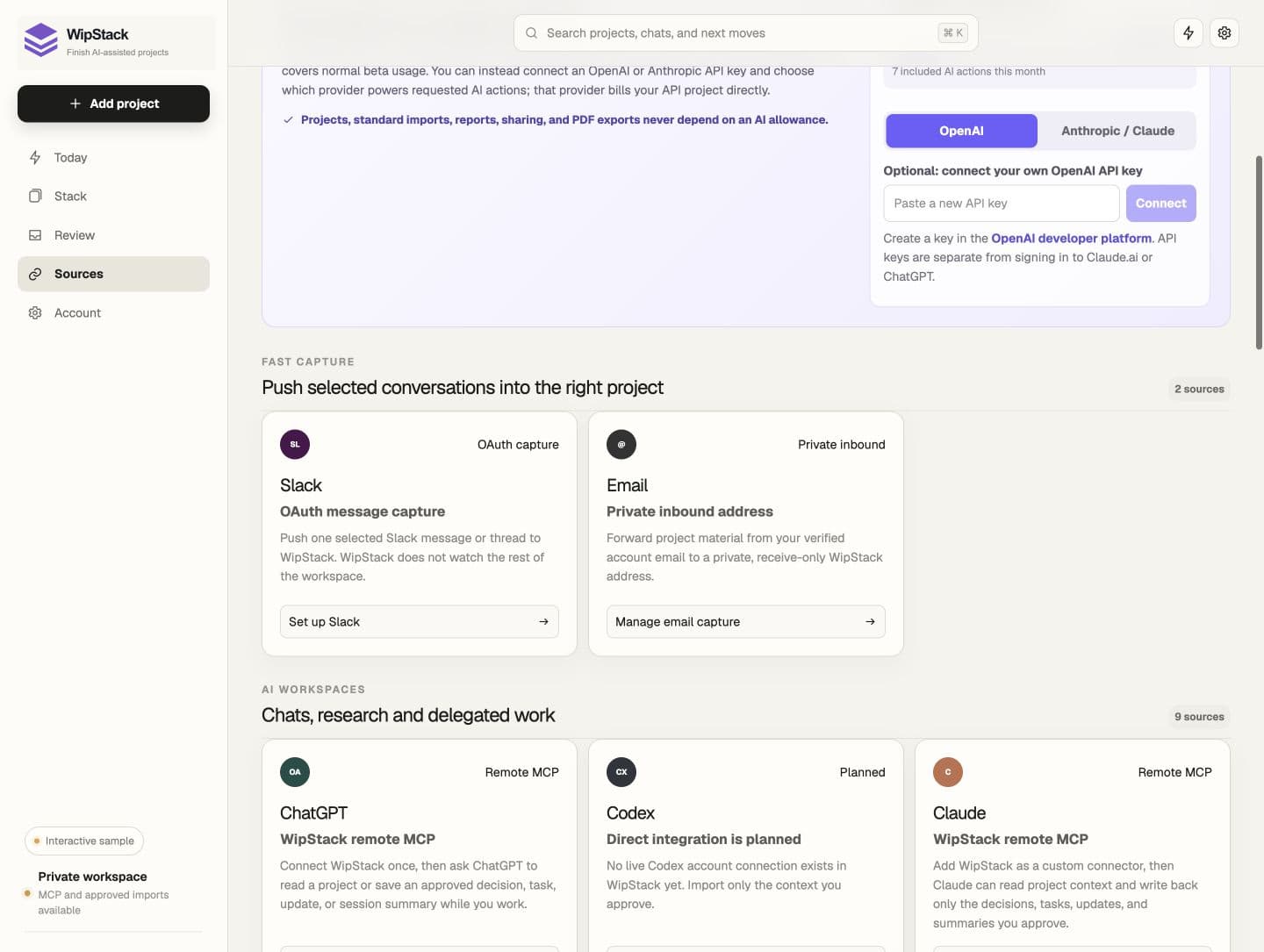Click the "Planned" label on the Codex card
The width and height of the screenshot is (1264, 952).
(862, 772)
